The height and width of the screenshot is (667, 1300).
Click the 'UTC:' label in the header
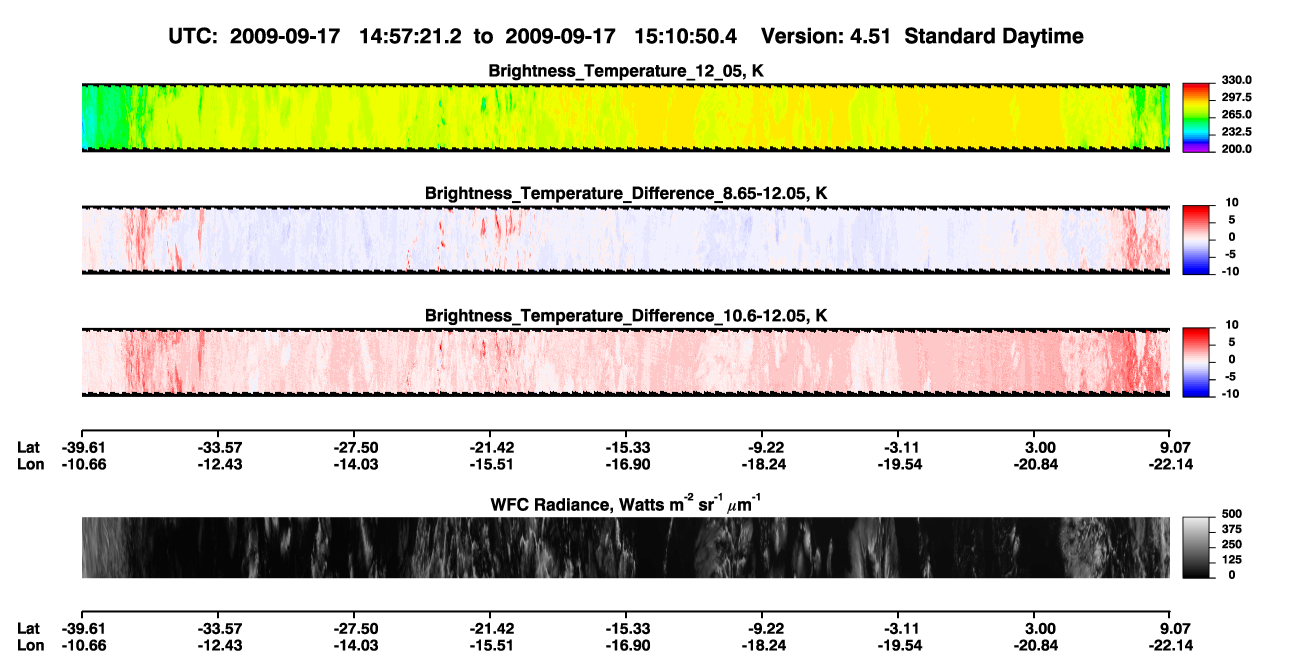point(193,36)
